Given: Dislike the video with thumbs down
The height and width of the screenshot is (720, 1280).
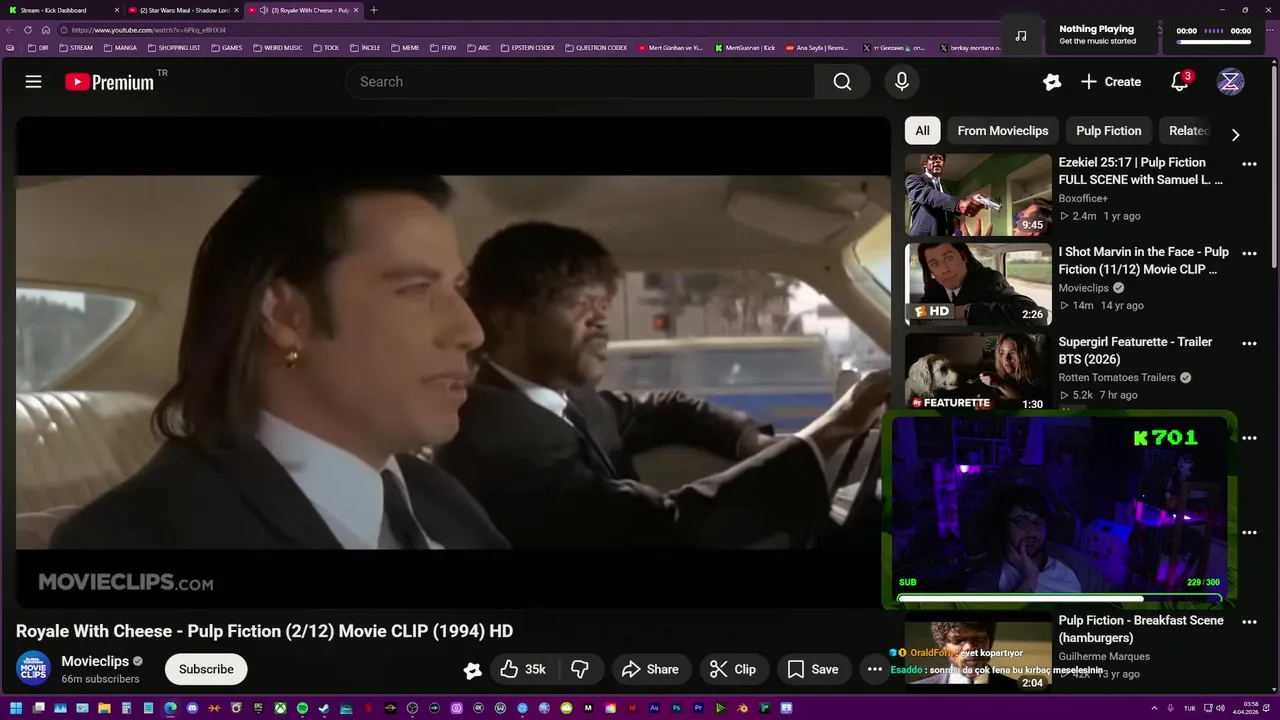Looking at the screenshot, I should point(580,669).
